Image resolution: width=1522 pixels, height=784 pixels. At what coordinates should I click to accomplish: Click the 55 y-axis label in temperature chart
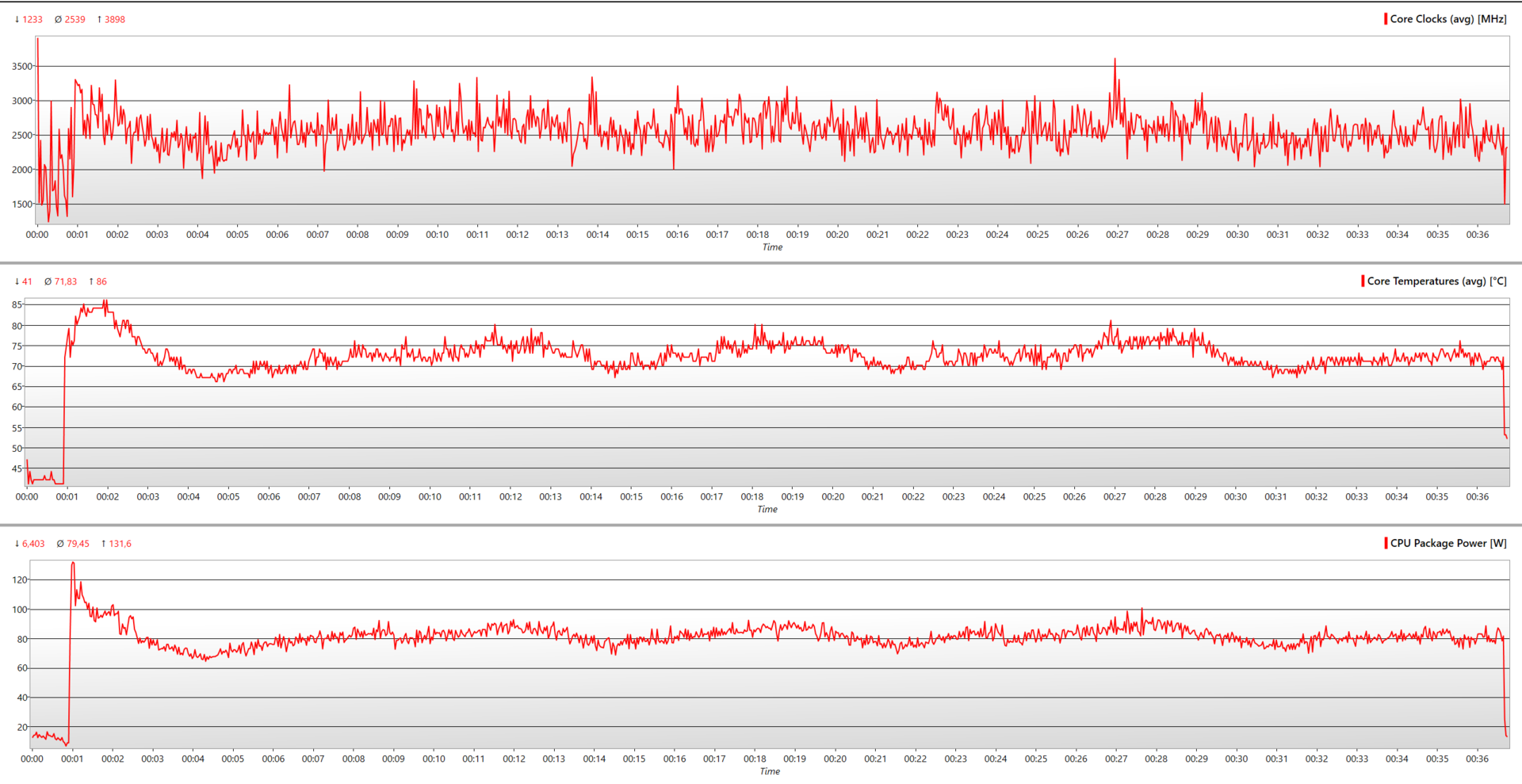[x=17, y=428]
